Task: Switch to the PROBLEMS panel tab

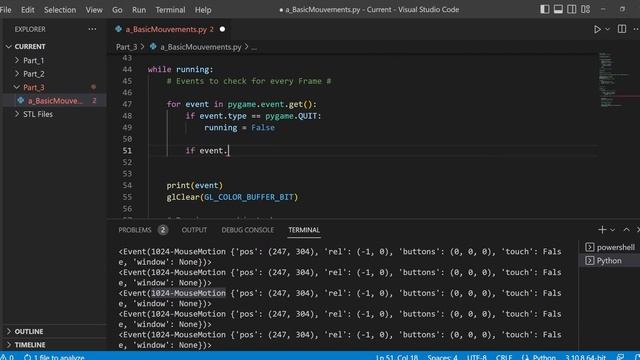Action: tap(135, 230)
